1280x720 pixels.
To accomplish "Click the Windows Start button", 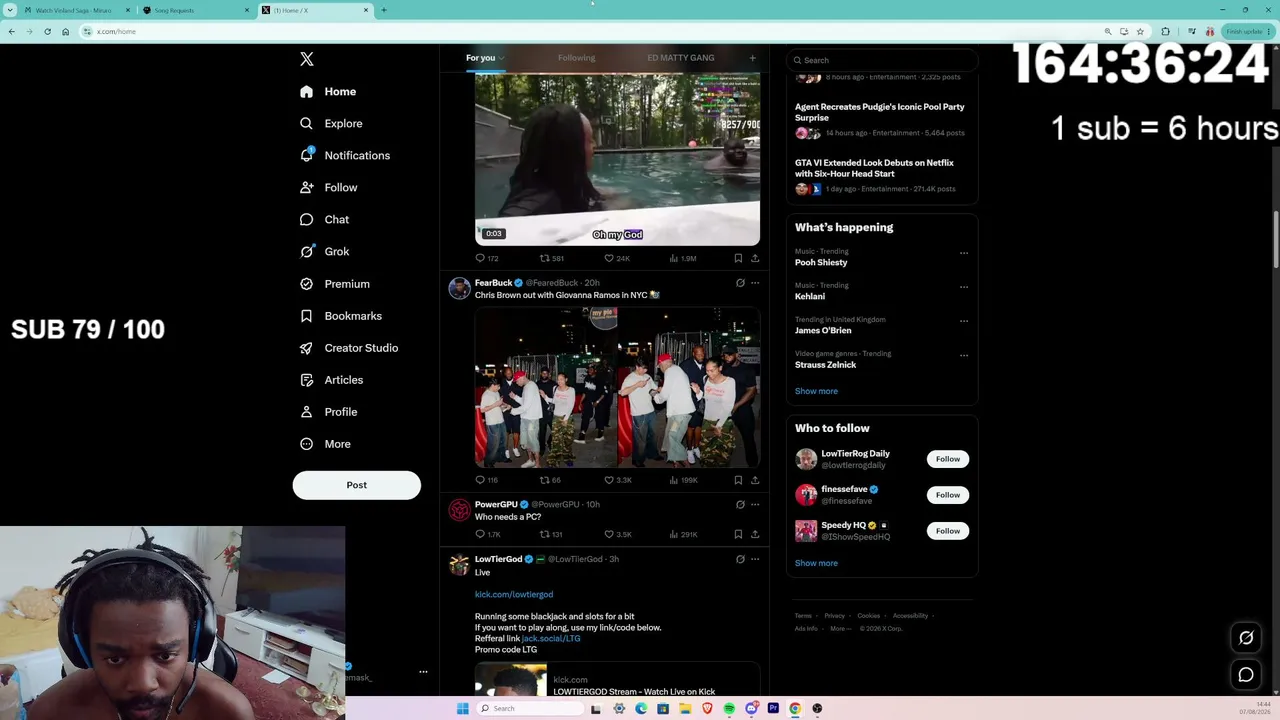I will point(462,708).
